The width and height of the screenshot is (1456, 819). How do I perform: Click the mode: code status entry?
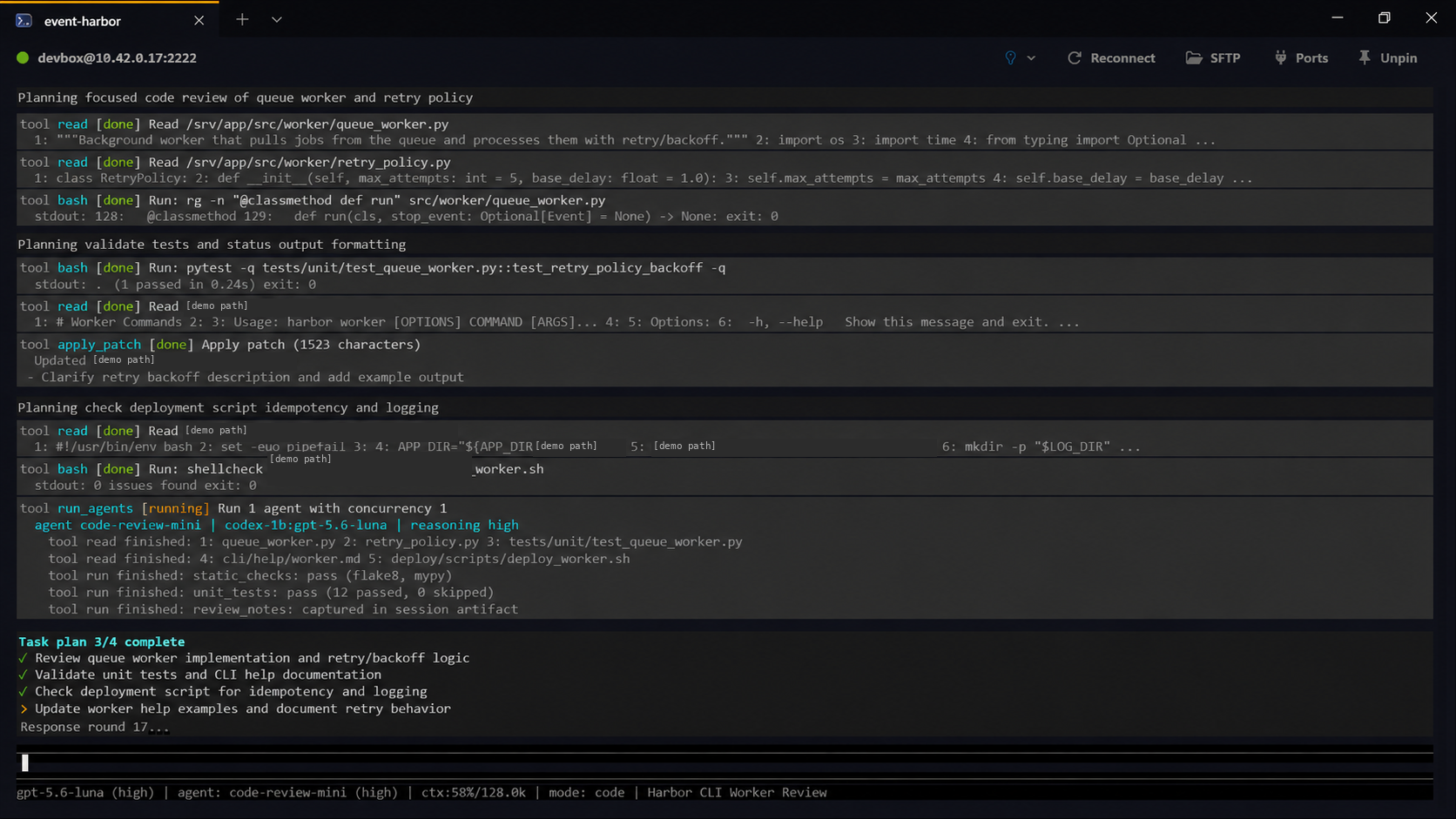[x=586, y=792]
